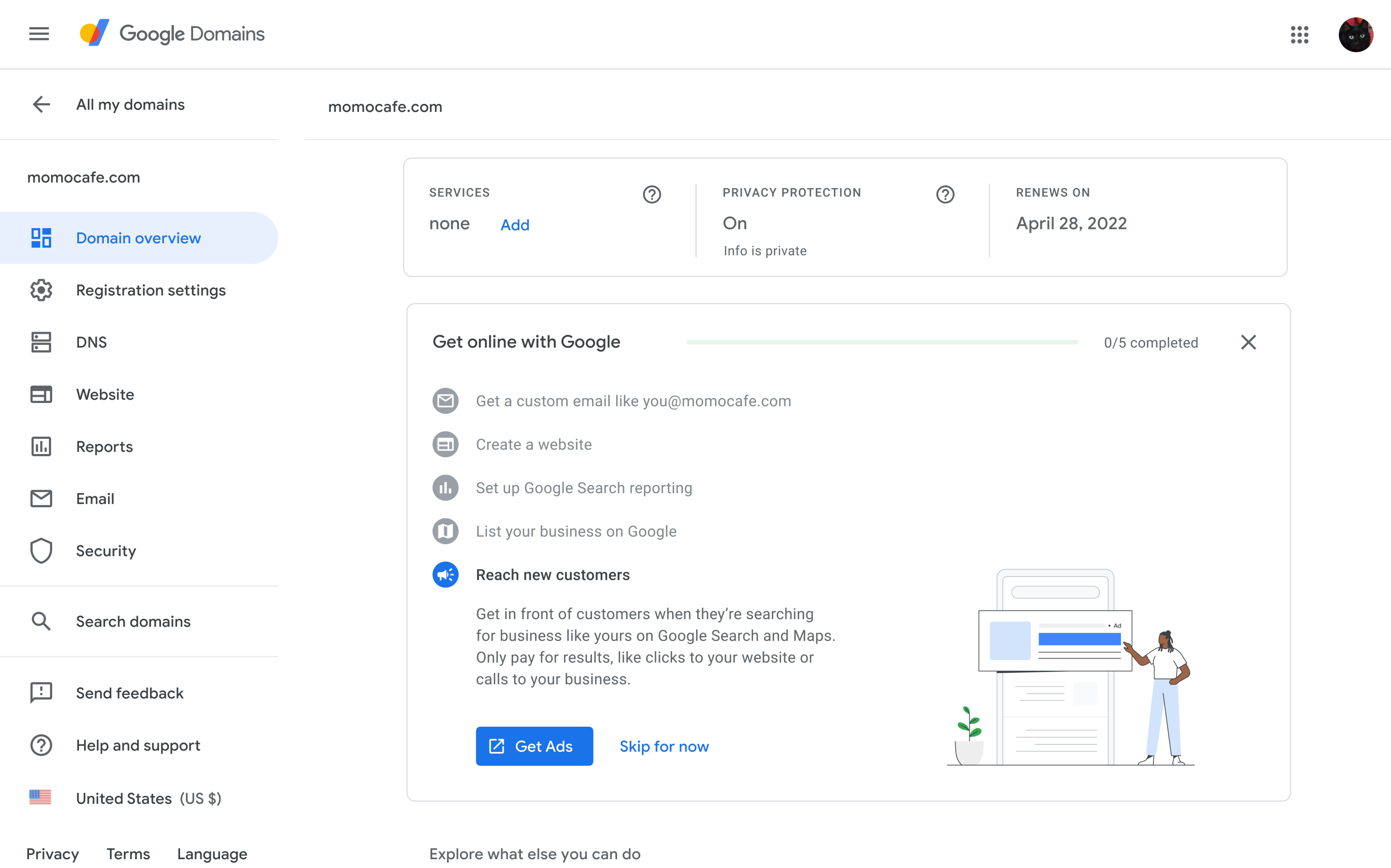The width and height of the screenshot is (1391, 868).
Task: Open Help and support
Action: tap(139, 745)
